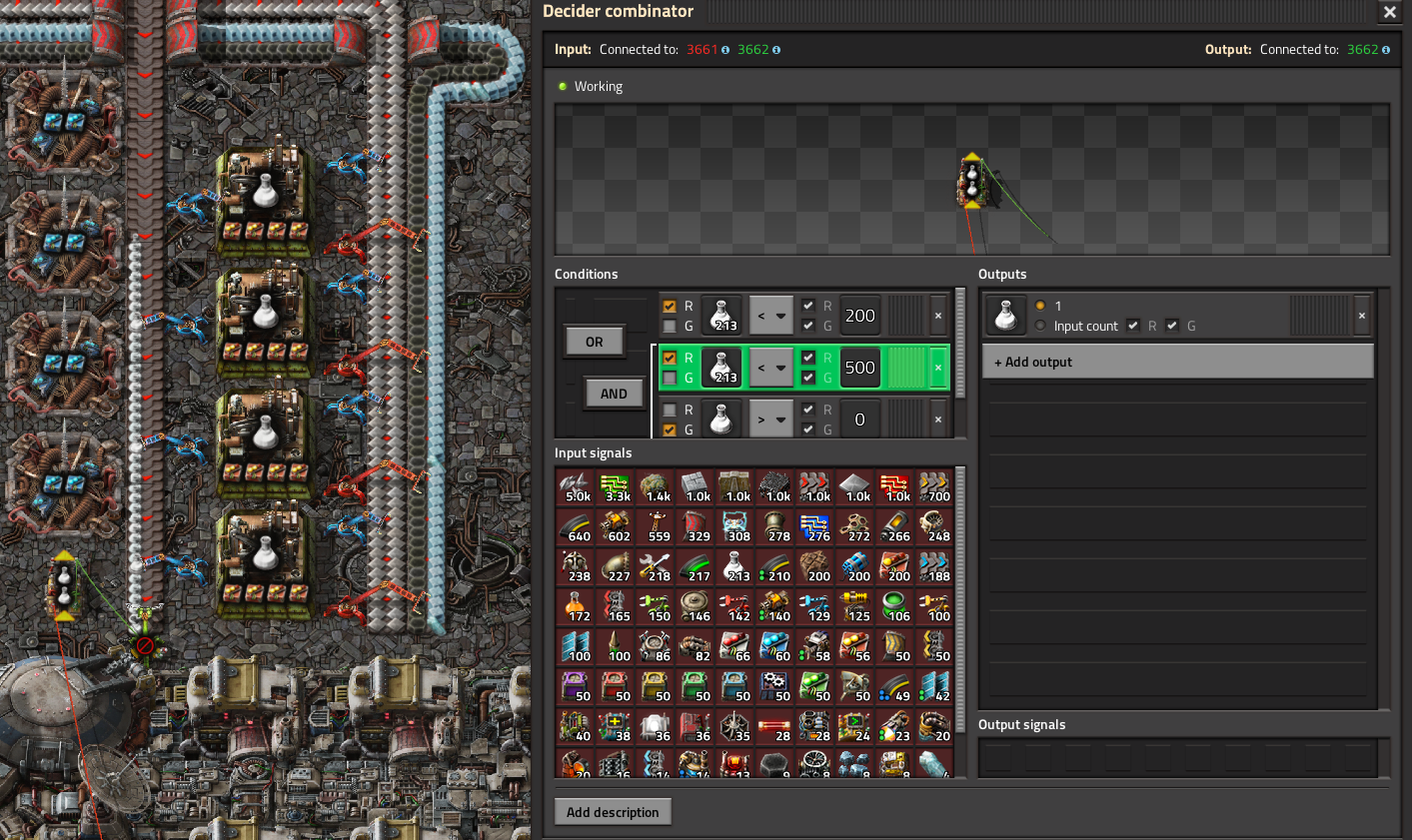Open output network 3662 link
This screenshot has height=840, width=1412.
[1362, 49]
